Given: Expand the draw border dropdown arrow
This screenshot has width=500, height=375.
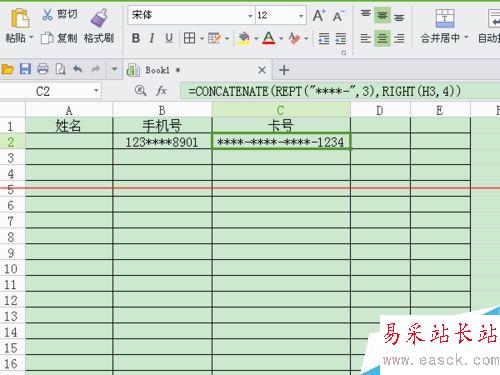Looking at the screenshot, I should tap(227, 39).
